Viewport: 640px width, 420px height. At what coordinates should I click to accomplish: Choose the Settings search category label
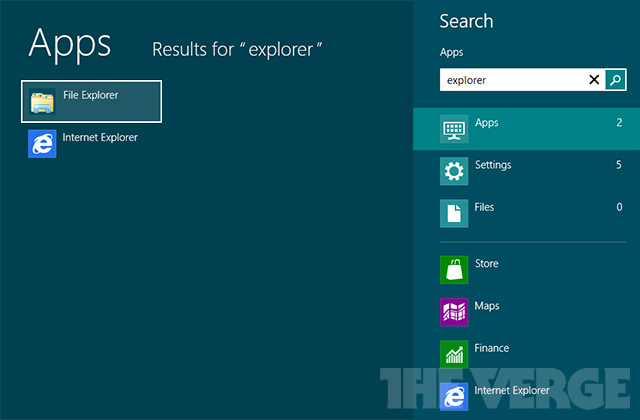[x=493, y=165]
